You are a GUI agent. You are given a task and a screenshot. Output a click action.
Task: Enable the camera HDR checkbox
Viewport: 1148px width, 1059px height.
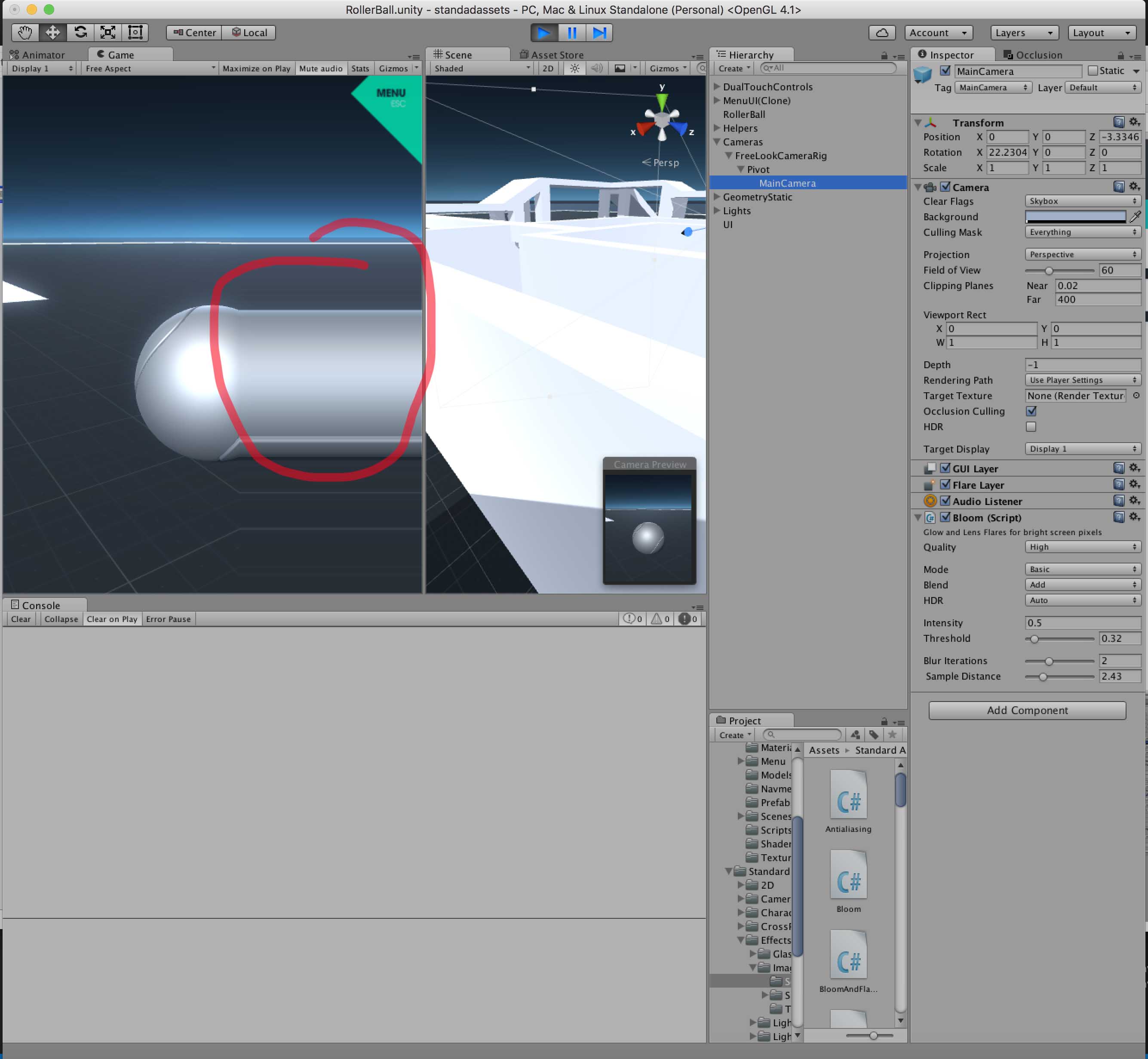coord(1031,426)
